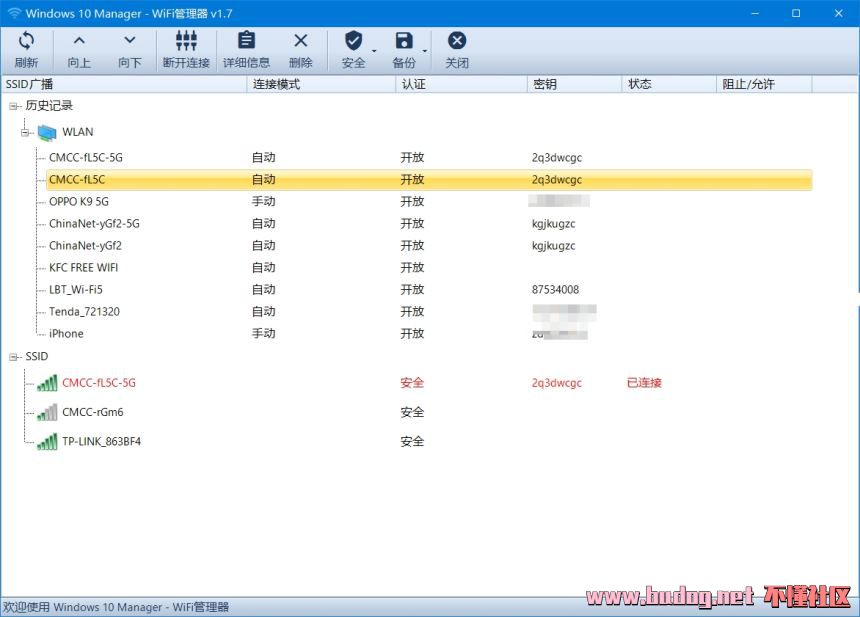Collapse the 历史记录 tree node
Viewport: 860px width, 617px height.
click(x=13, y=106)
